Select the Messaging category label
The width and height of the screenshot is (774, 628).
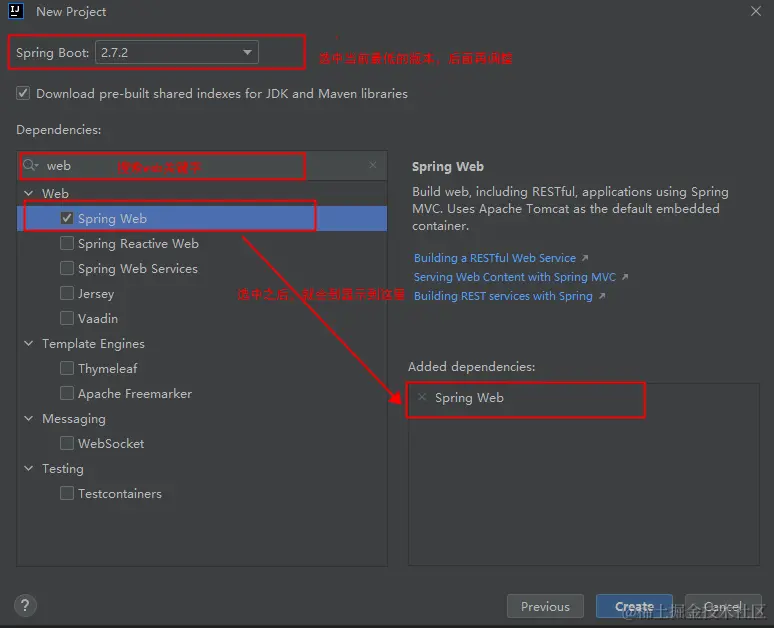(x=74, y=419)
